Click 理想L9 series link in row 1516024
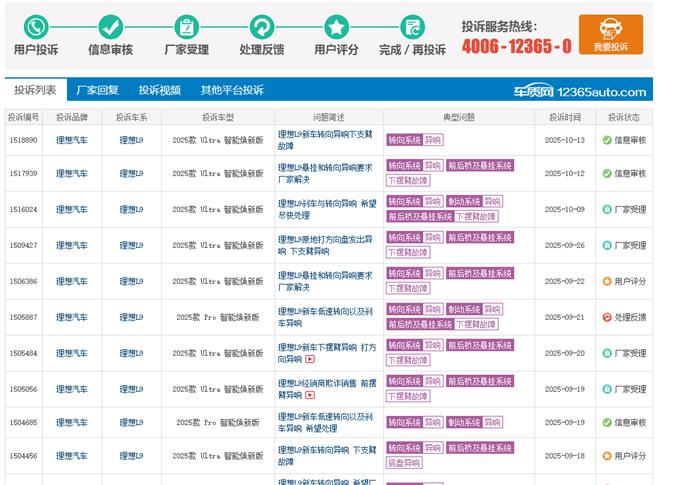The width and height of the screenshot is (700, 485). pos(131,209)
